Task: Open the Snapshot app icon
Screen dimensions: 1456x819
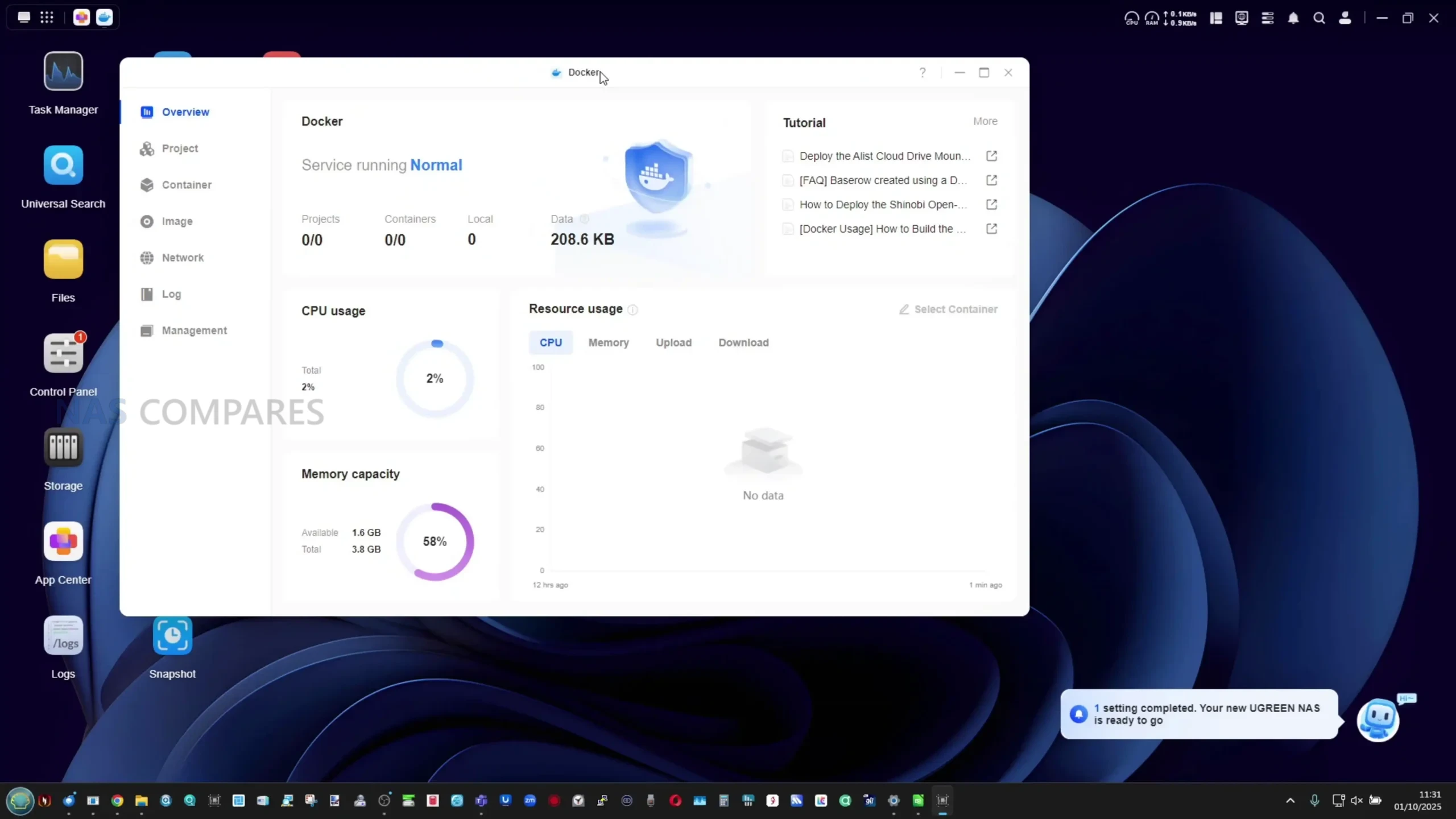Action: tap(172, 636)
